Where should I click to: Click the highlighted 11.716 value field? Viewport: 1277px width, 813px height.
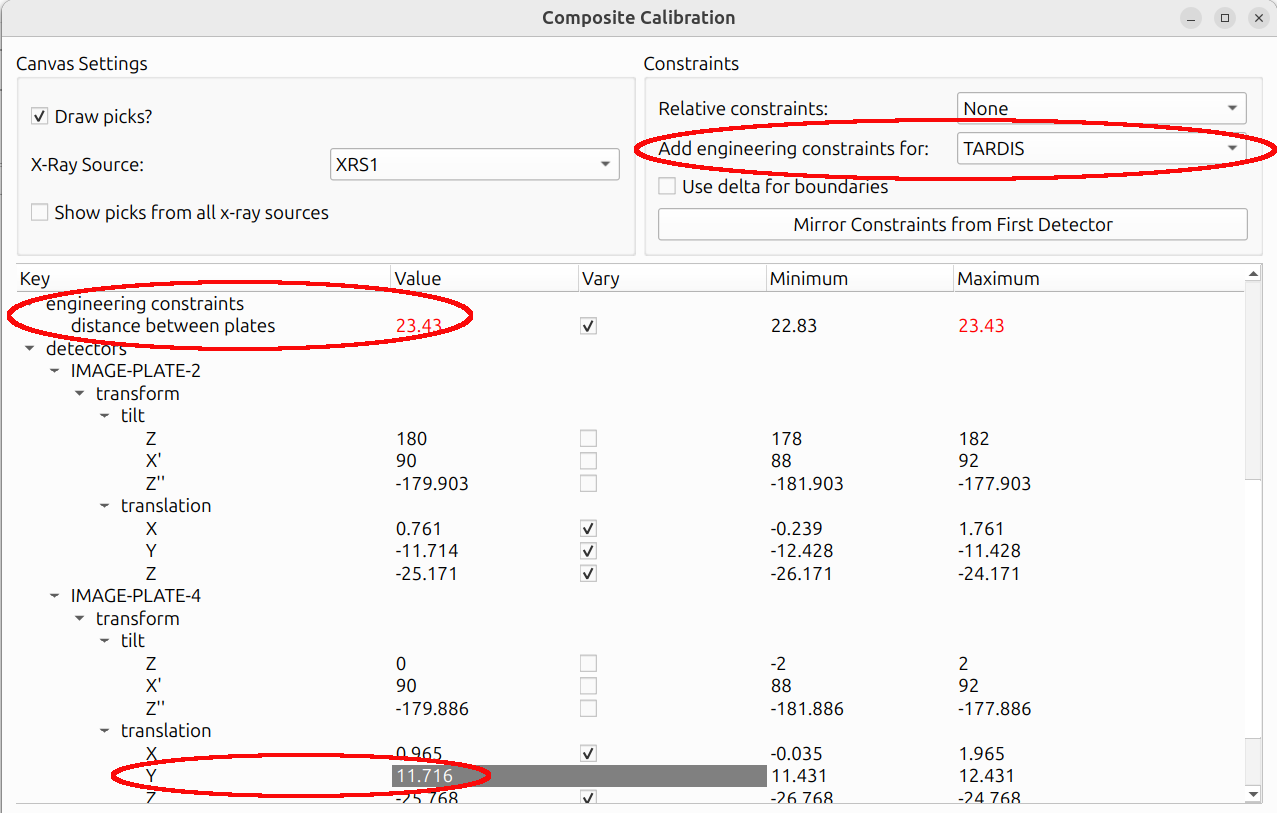[578, 776]
